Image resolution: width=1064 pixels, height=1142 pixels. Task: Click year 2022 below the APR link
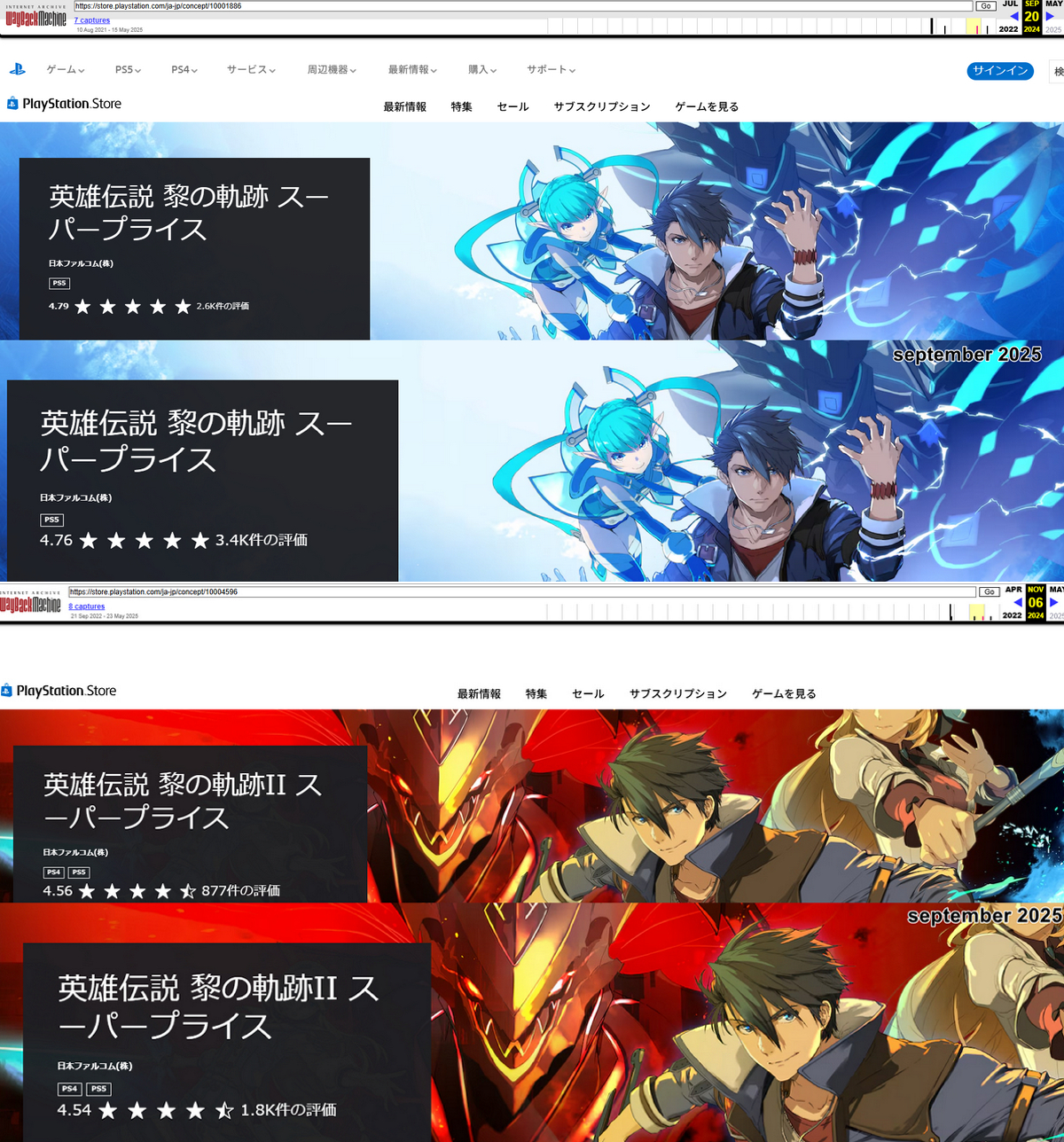[x=1012, y=615]
